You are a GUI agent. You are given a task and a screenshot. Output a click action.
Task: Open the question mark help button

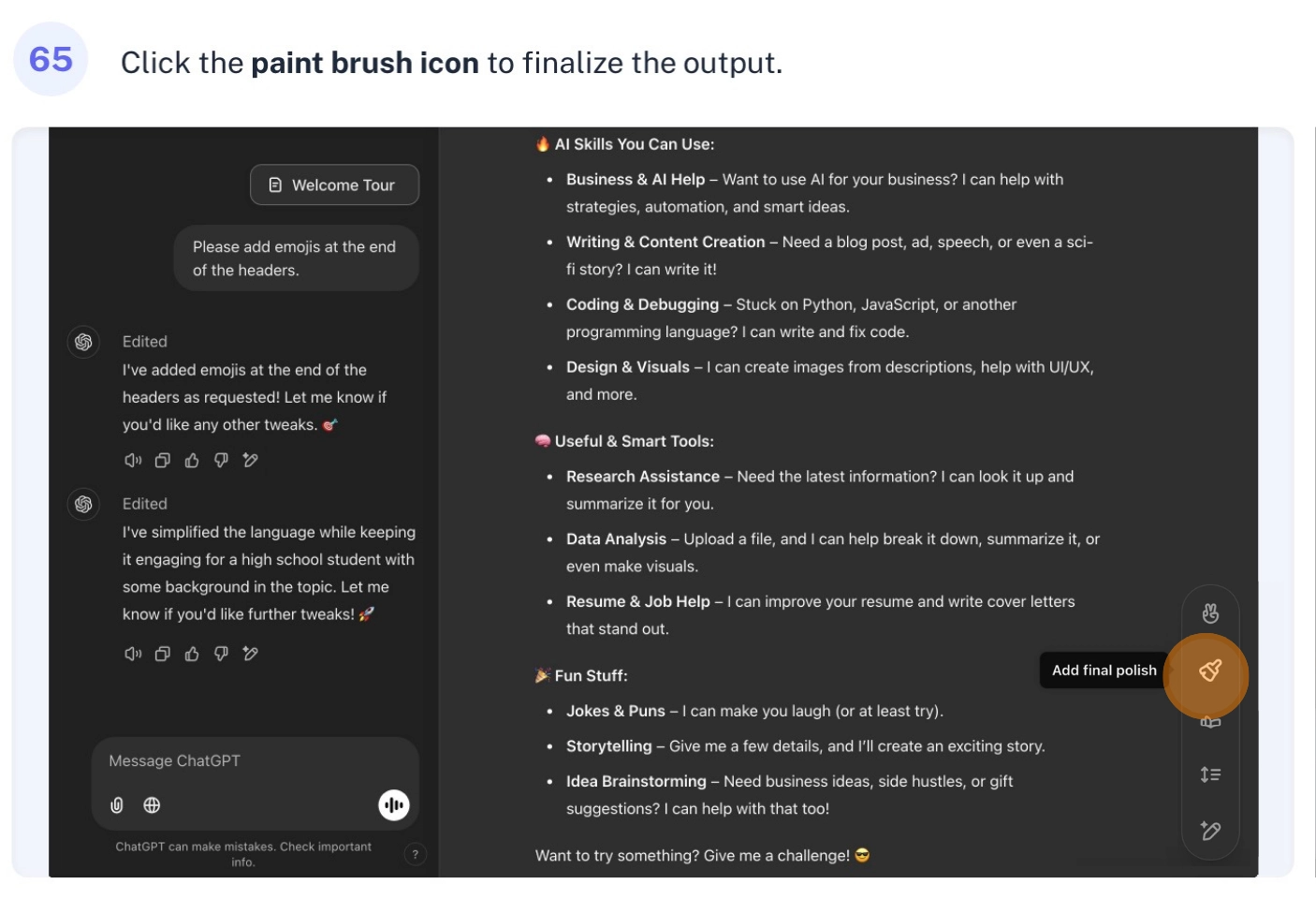coord(415,854)
